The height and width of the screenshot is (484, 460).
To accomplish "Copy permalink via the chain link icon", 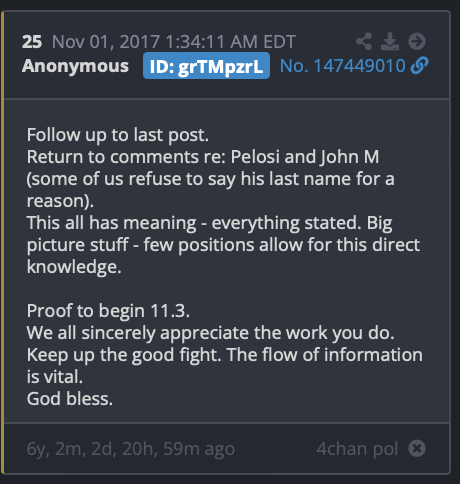I will coord(419,65).
